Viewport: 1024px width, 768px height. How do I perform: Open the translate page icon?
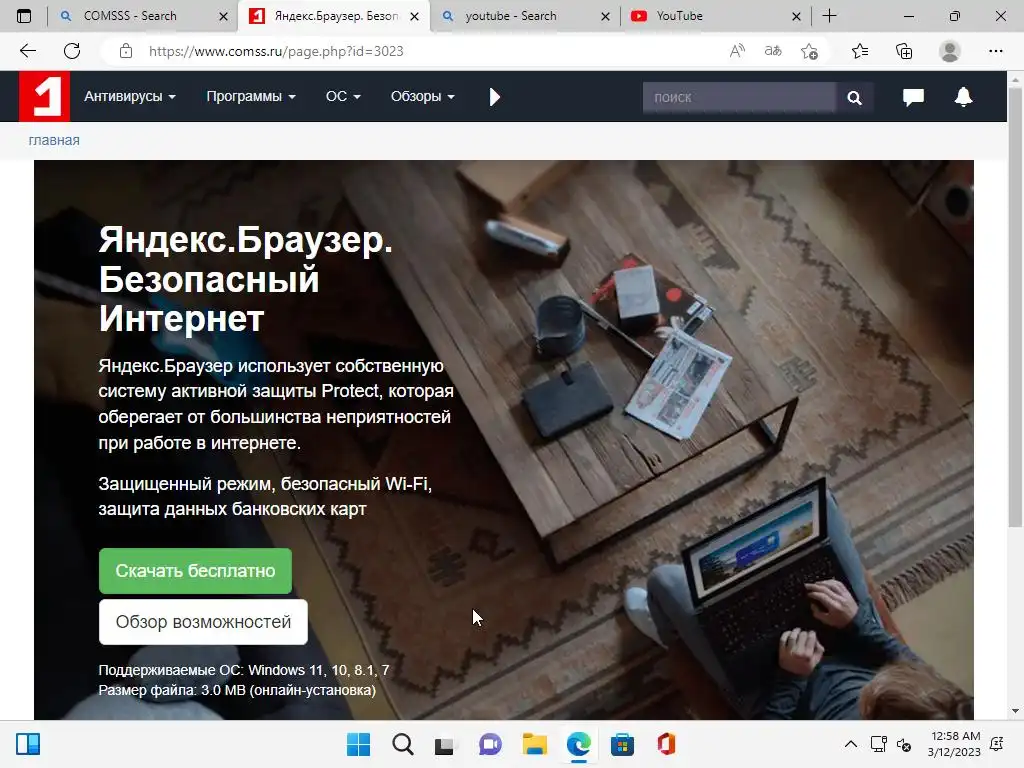coord(773,51)
